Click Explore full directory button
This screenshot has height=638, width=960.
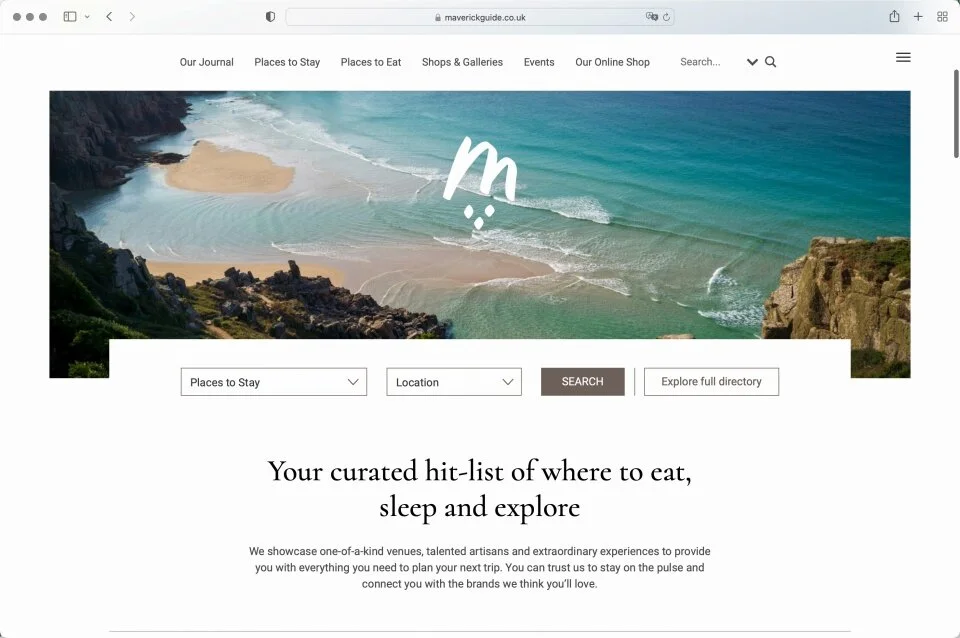711,381
